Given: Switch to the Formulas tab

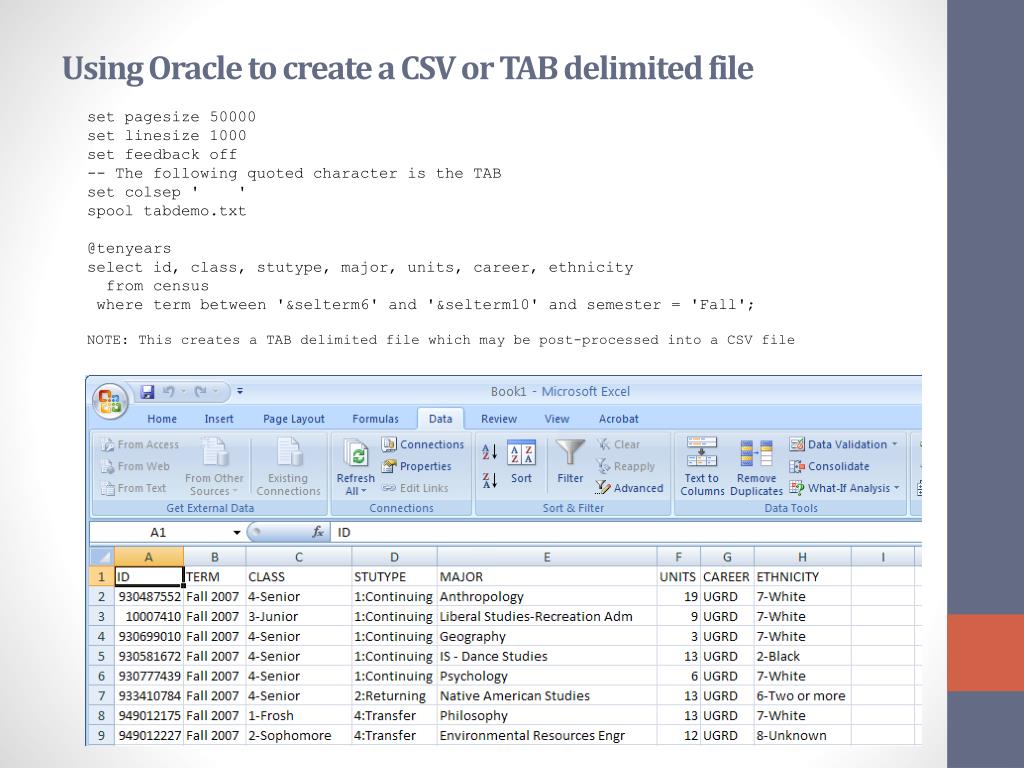Looking at the screenshot, I should coord(375,419).
